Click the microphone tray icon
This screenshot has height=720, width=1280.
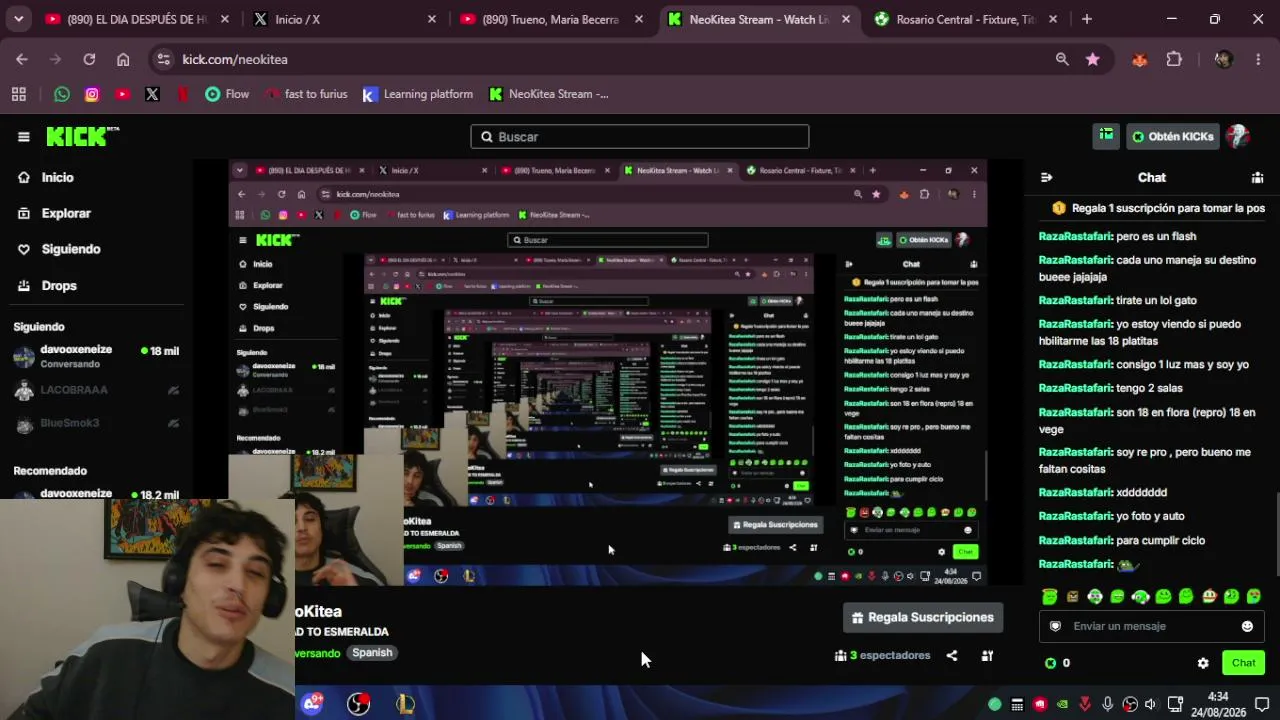tap(1107, 704)
